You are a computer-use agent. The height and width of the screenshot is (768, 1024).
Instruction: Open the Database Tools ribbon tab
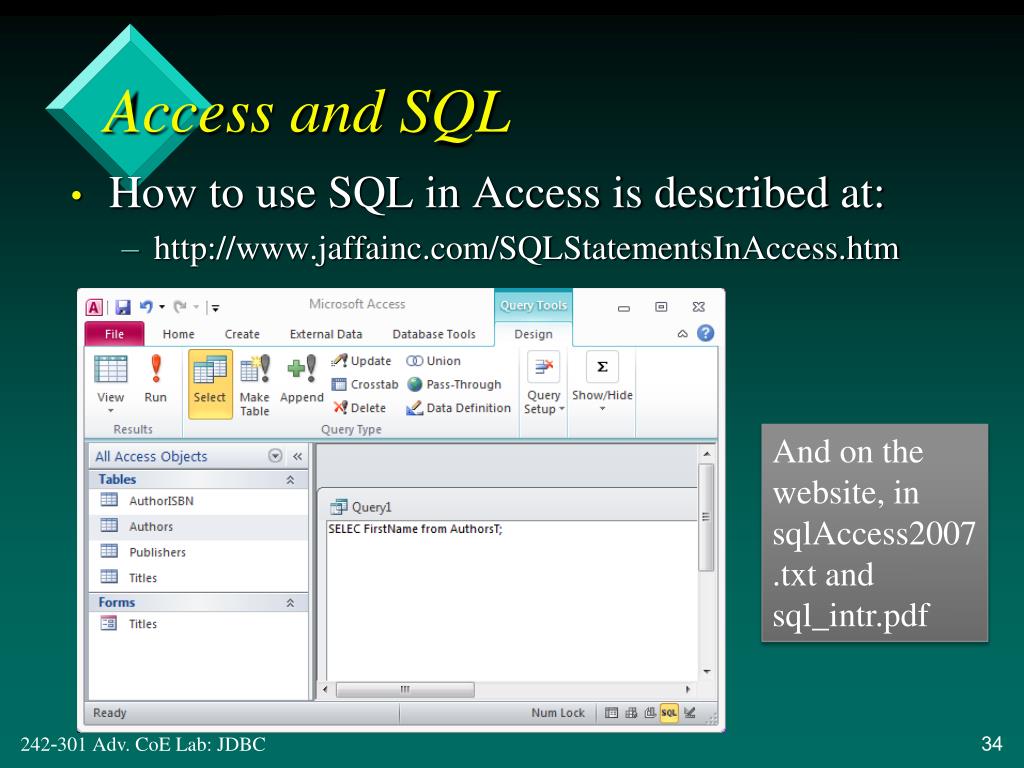434,334
